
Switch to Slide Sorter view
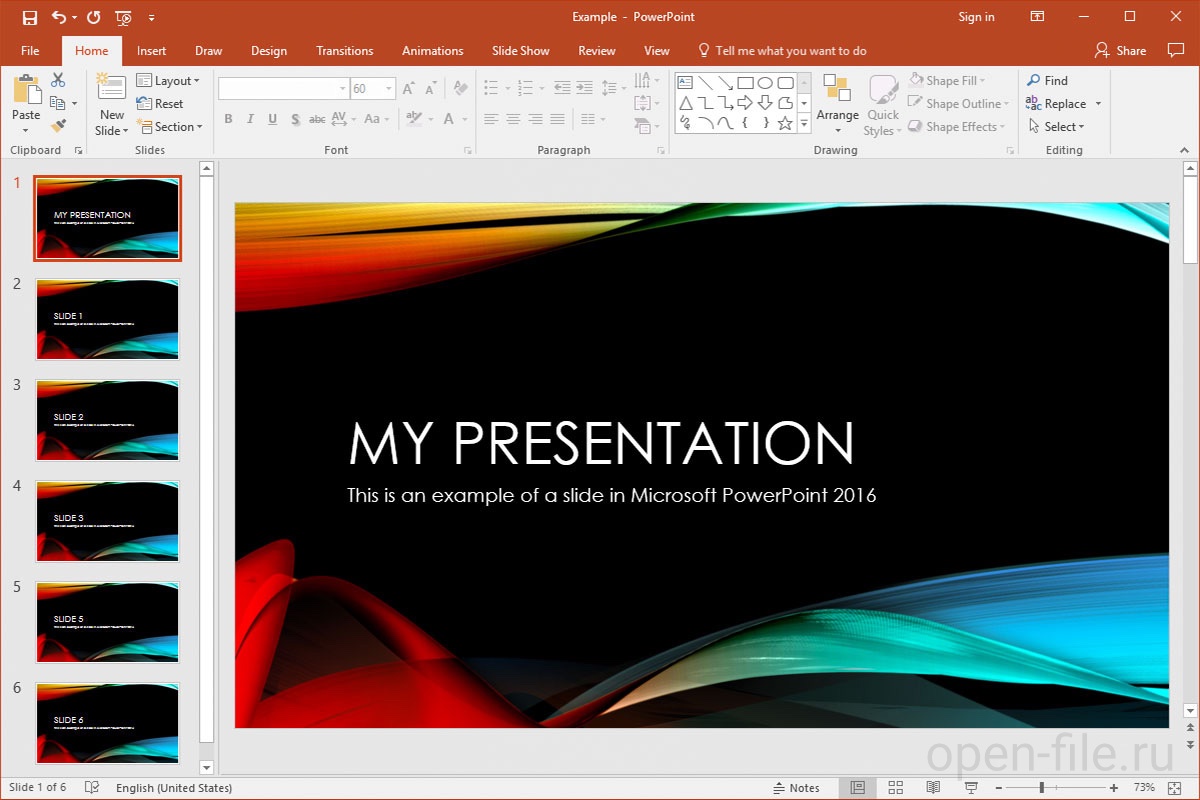tap(895, 787)
